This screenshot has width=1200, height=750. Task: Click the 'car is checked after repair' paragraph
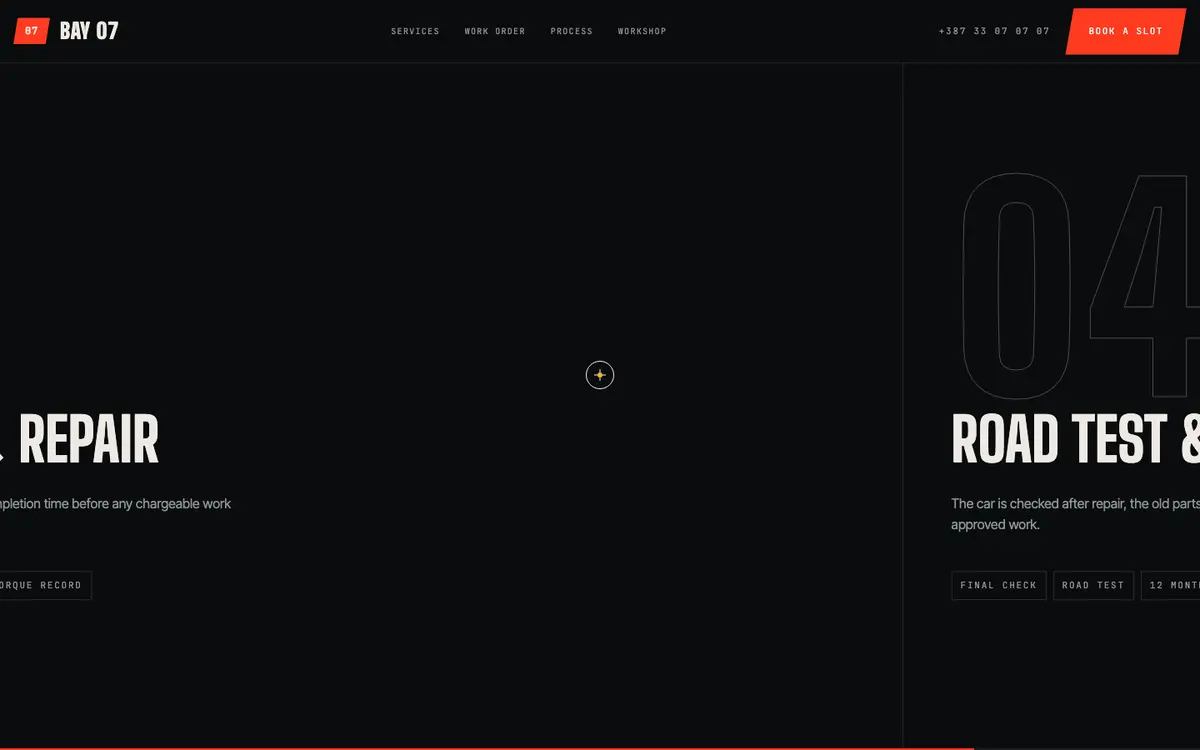1075,514
